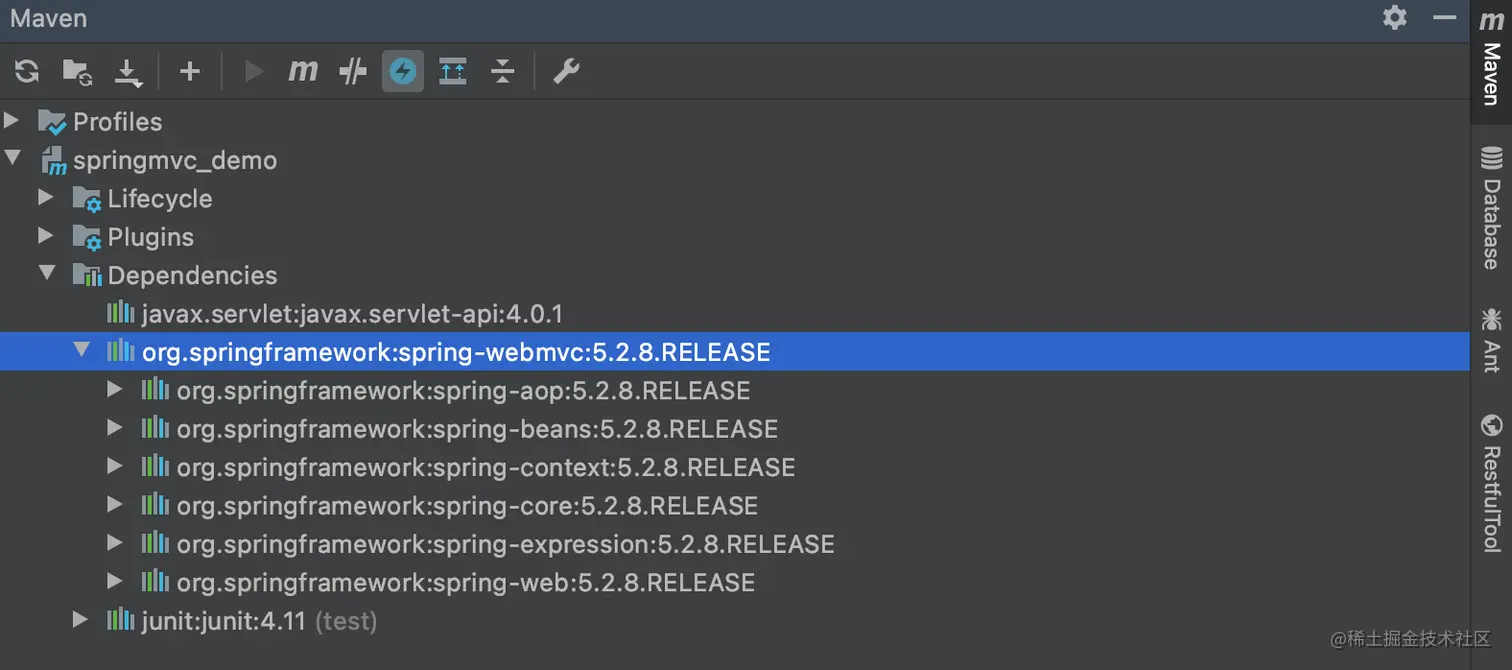Select Plugins tree item label
Viewport: 1512px width, 670px height.
pyautogui.click(x=151, y=237)
